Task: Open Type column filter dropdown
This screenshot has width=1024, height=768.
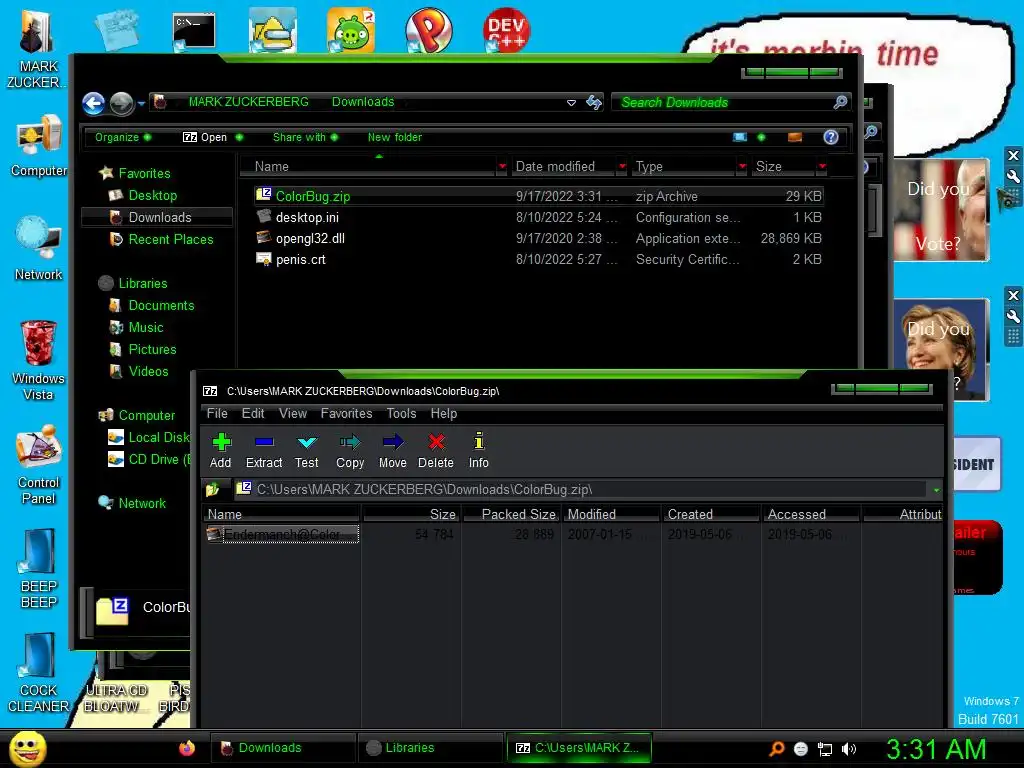Action: (x=742, y=167)
